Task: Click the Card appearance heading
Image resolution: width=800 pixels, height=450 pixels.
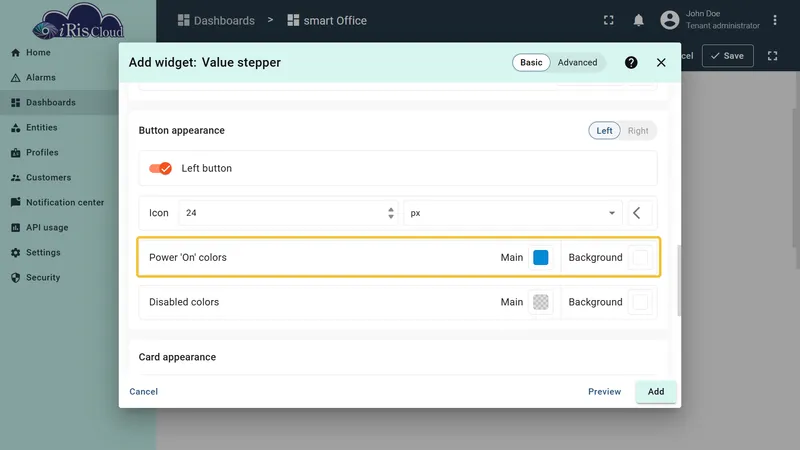Action: tap(177, 357)
